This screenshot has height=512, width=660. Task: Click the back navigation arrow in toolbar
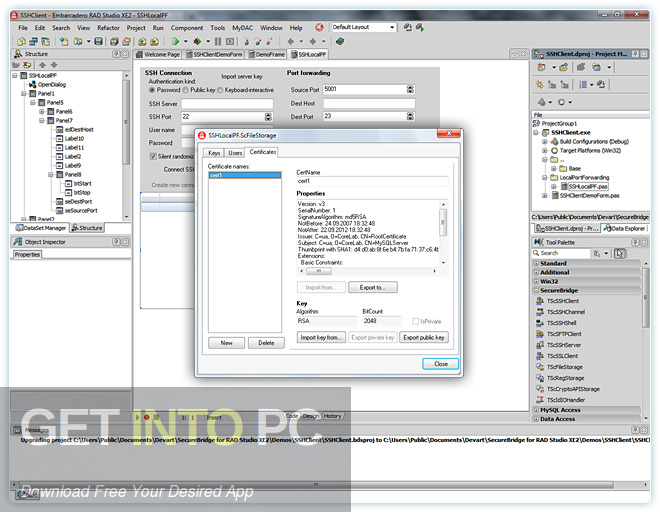point(290,41)
